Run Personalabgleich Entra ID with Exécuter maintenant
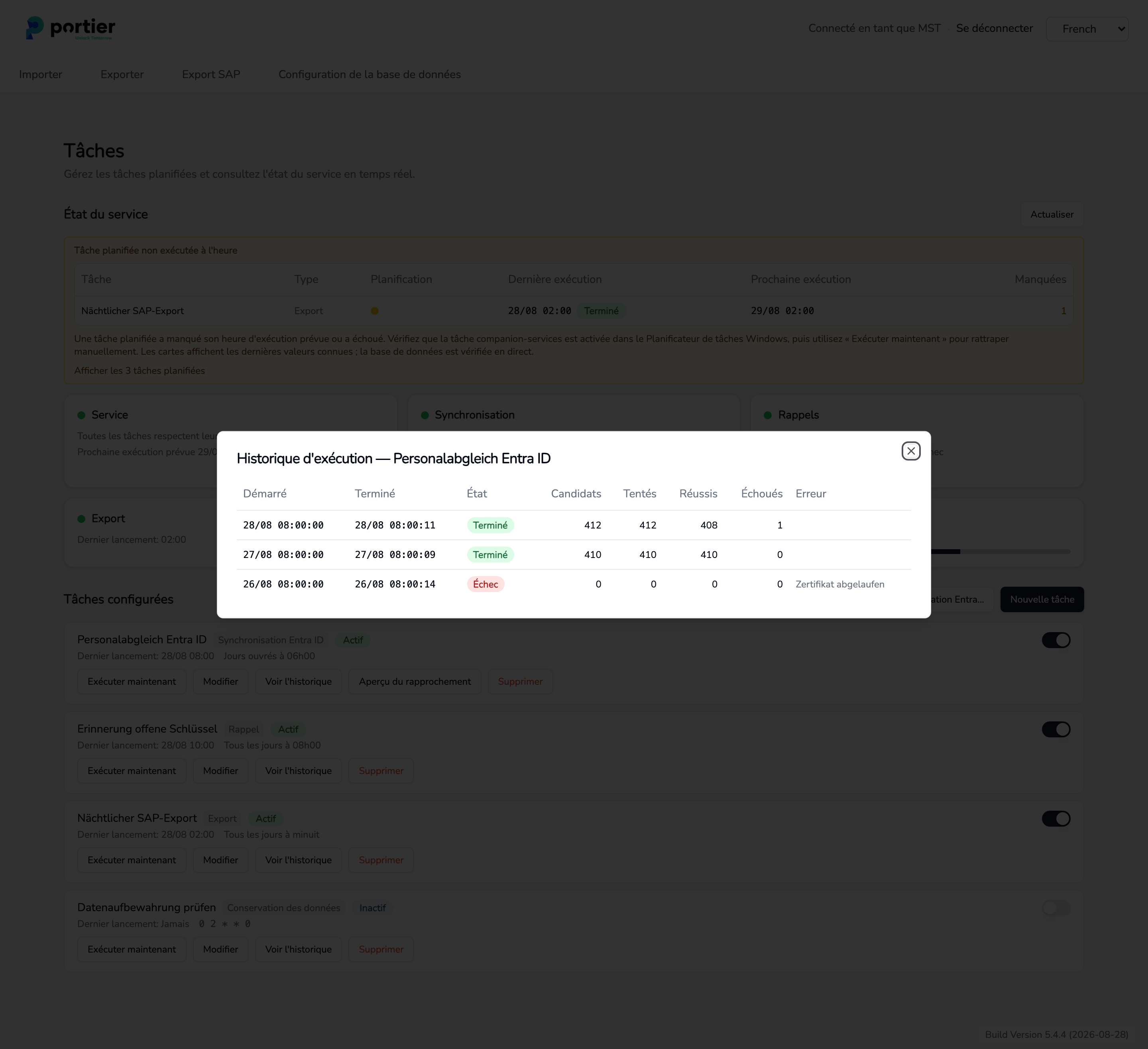 pos(132,682)
